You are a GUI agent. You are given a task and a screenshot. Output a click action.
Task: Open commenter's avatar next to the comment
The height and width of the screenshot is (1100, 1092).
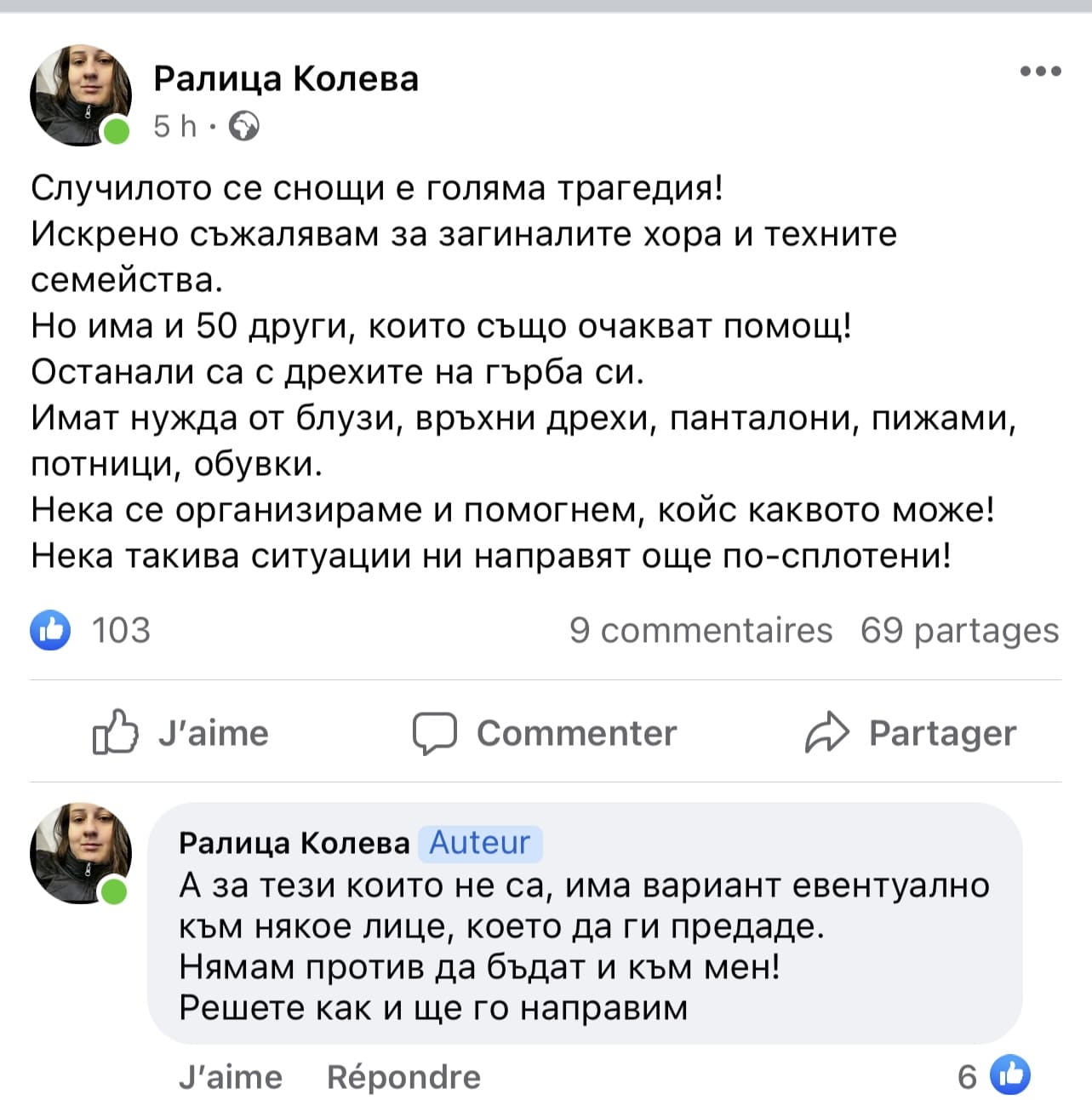(x=79, y=852)
